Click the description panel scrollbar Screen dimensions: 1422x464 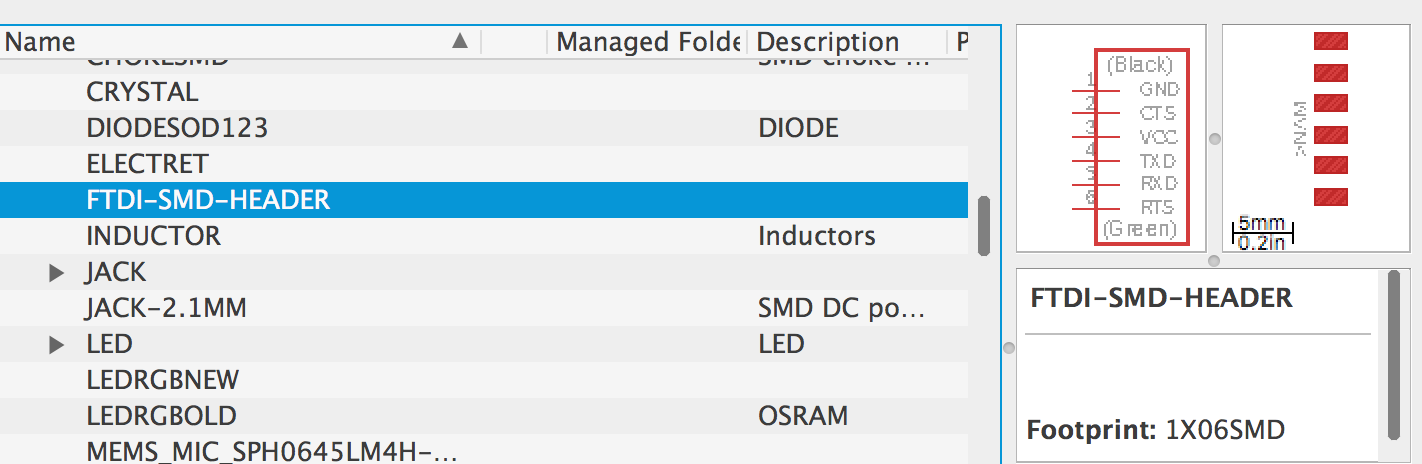coord(1394,355)
